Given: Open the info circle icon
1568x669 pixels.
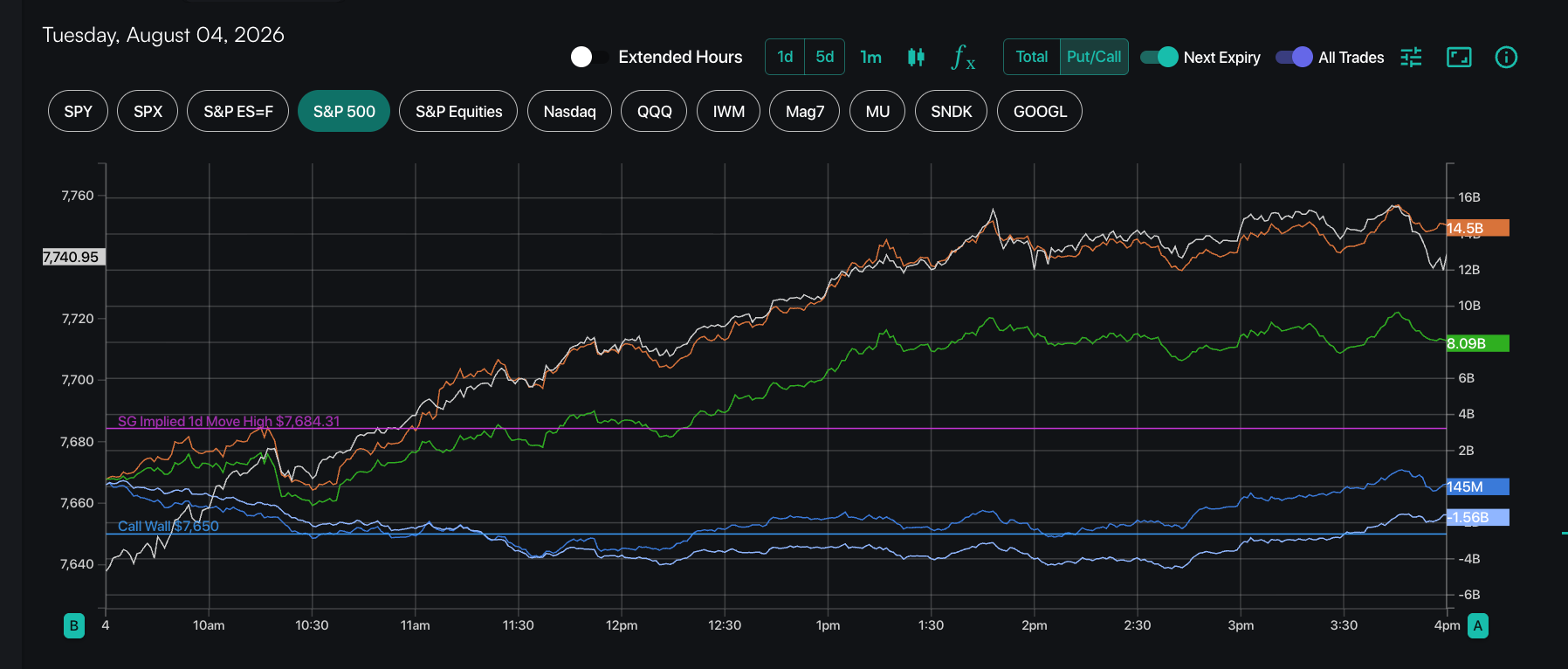Looking at the screenshot, I should coord(1506,57).
